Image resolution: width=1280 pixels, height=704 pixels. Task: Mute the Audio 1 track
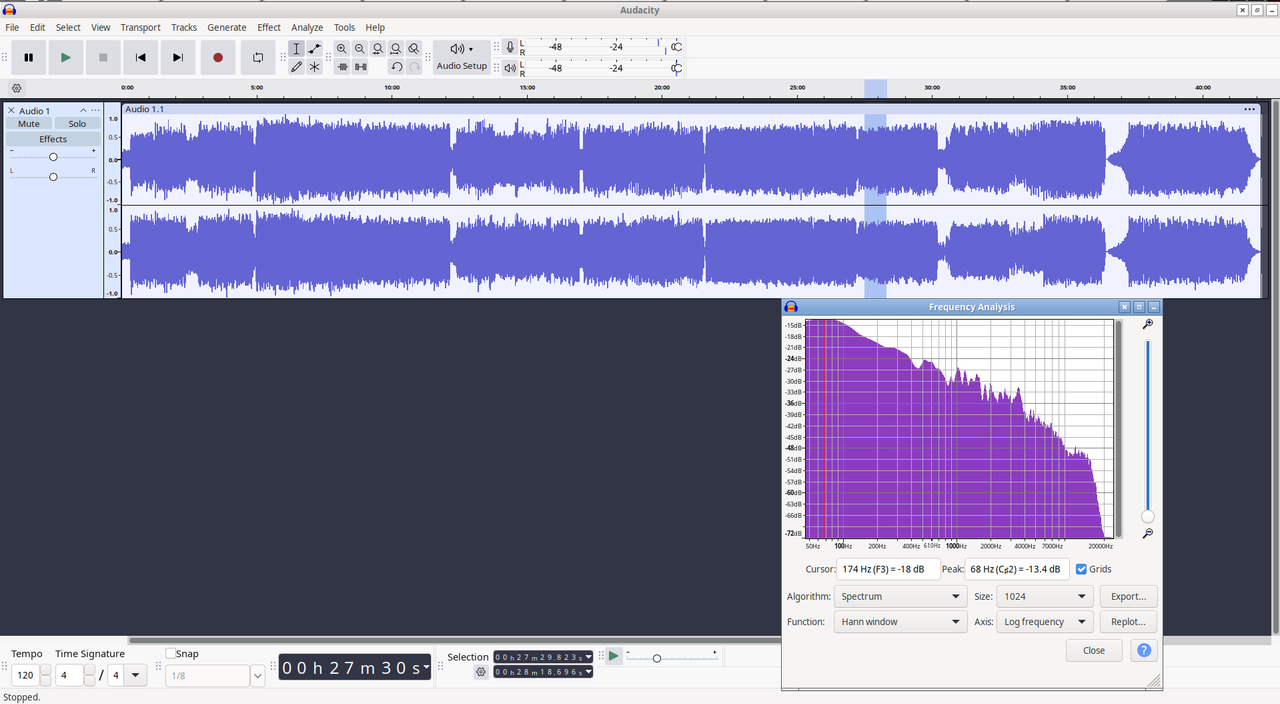tap(29, 124)
